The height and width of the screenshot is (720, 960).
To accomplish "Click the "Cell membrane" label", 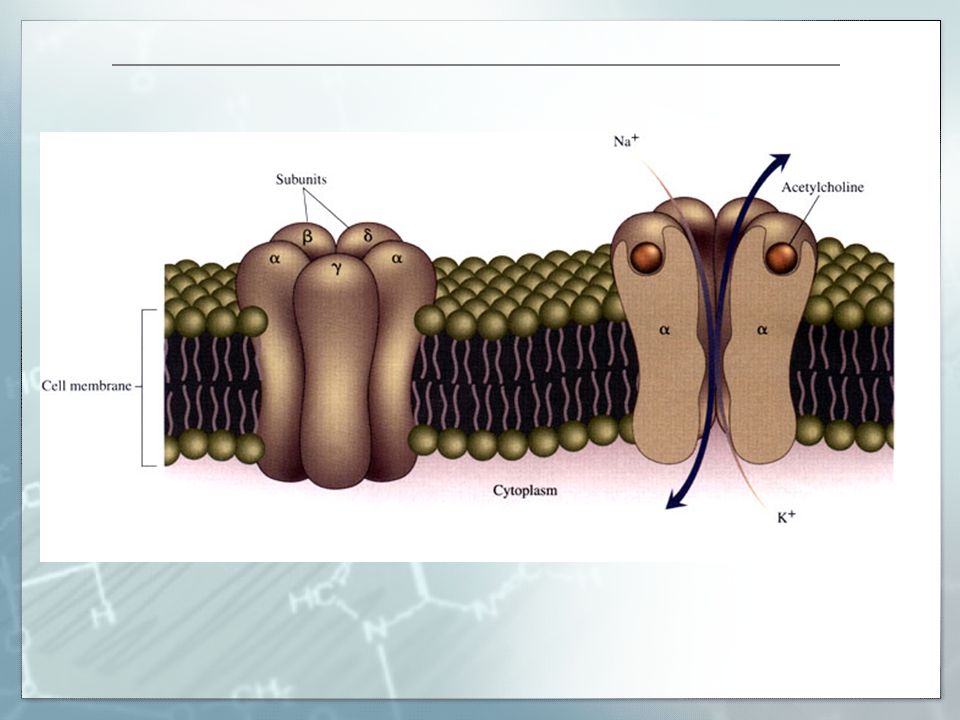I will [x=86, y=386].
